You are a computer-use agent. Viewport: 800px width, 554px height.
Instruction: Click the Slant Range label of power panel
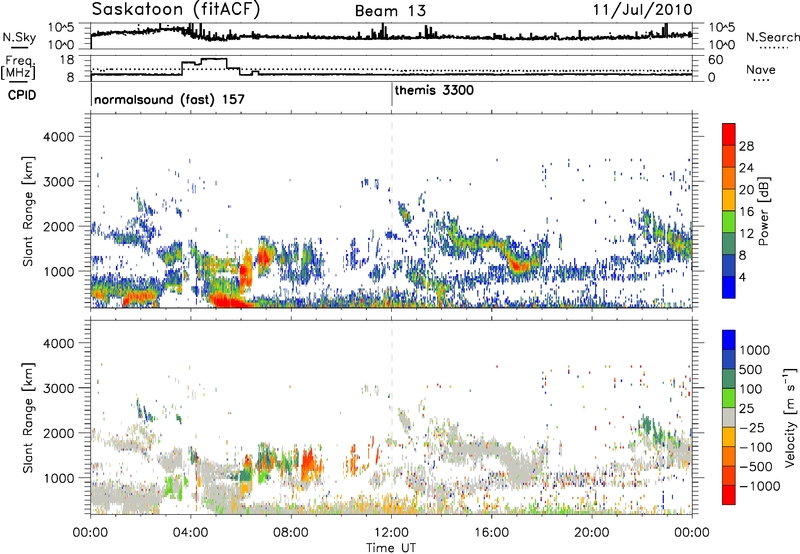coord(29,211)
